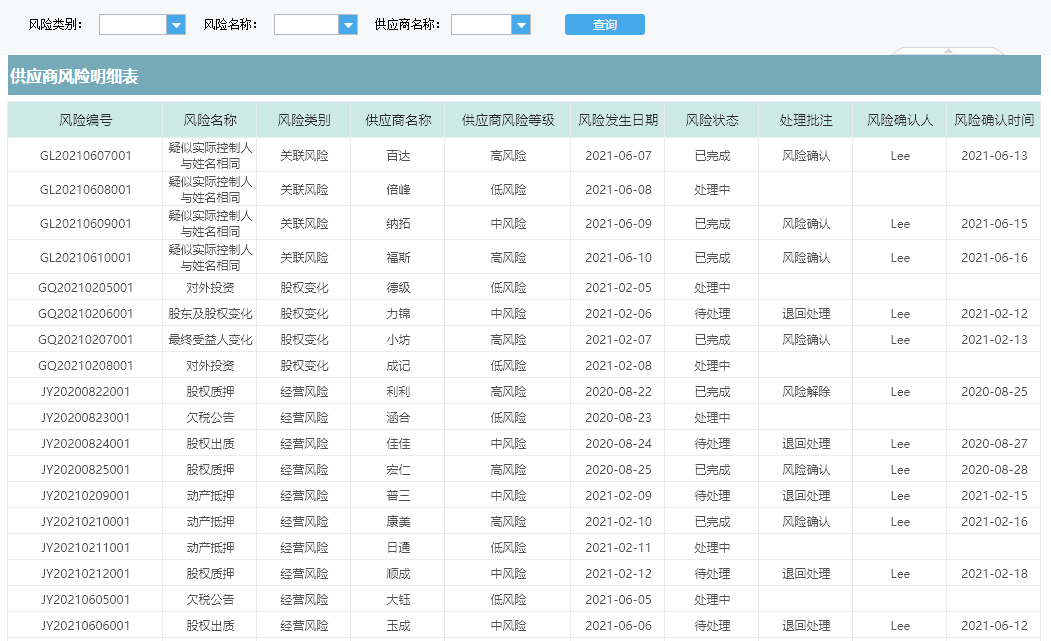
Task: Click the 风险名称 column header
Action: pos(210,120)
